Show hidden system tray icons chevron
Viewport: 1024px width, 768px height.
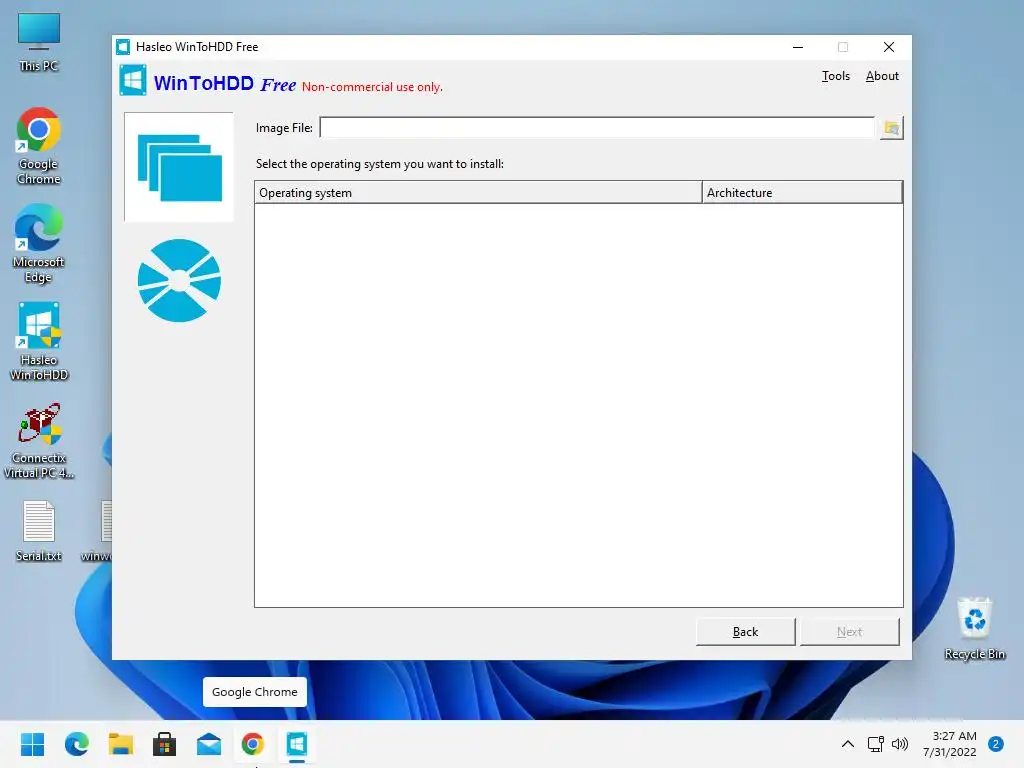pyautogui.click(x=848, y=744)
